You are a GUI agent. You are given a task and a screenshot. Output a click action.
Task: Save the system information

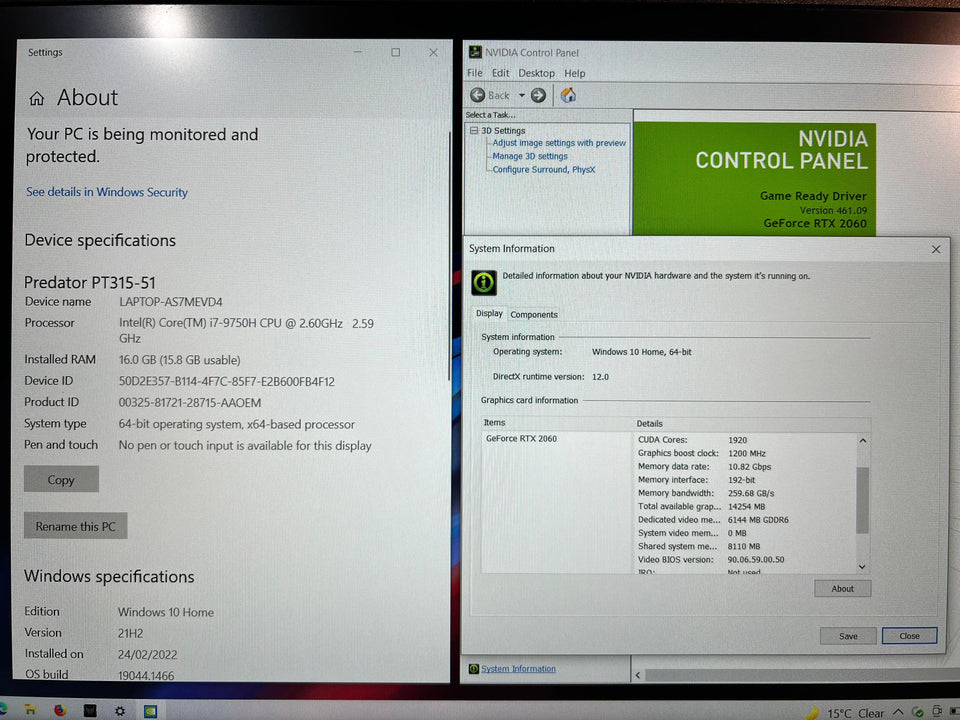(x=848, y=636)
